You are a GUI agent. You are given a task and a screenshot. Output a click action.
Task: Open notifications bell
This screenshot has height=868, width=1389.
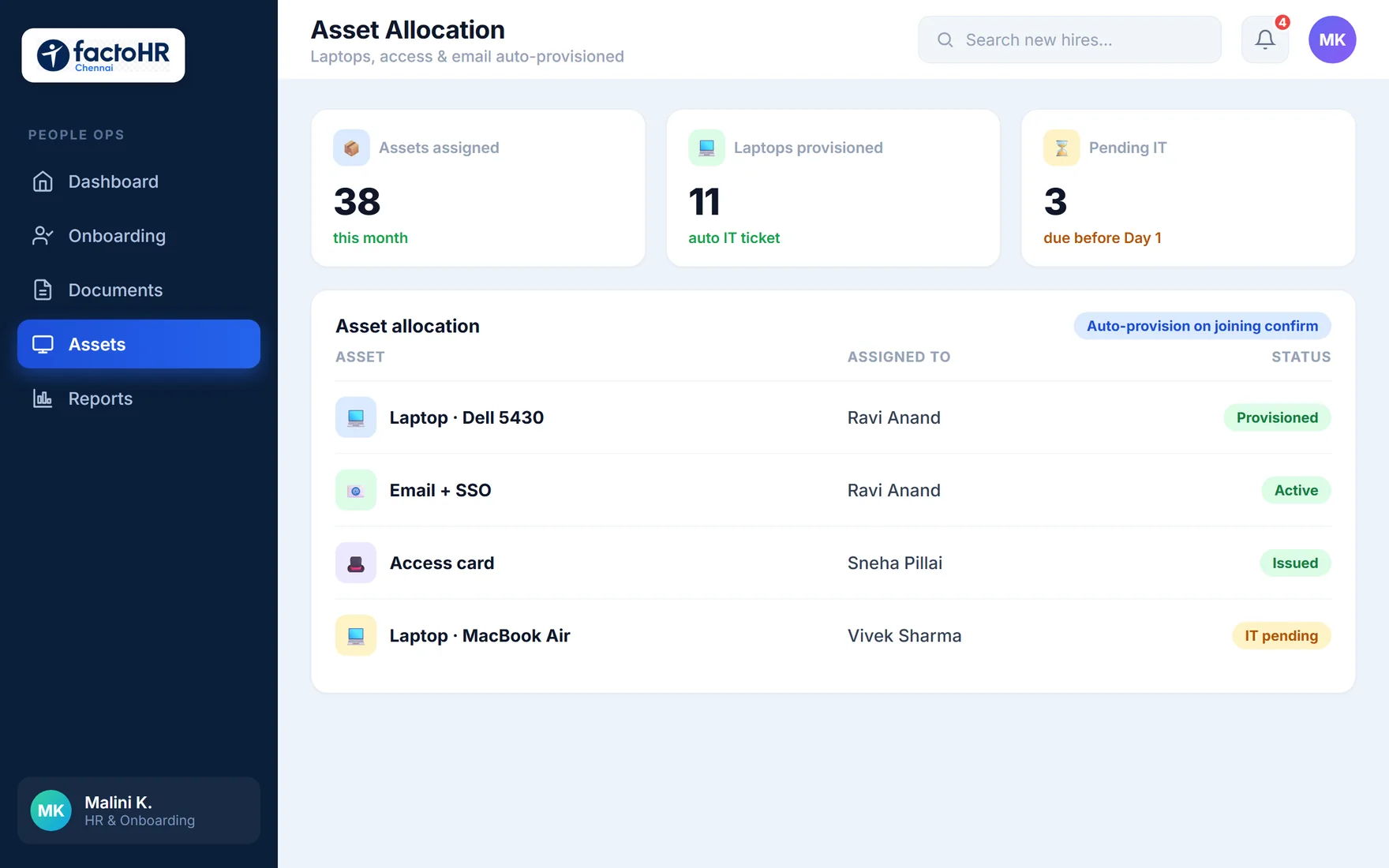click(1265, 39)
